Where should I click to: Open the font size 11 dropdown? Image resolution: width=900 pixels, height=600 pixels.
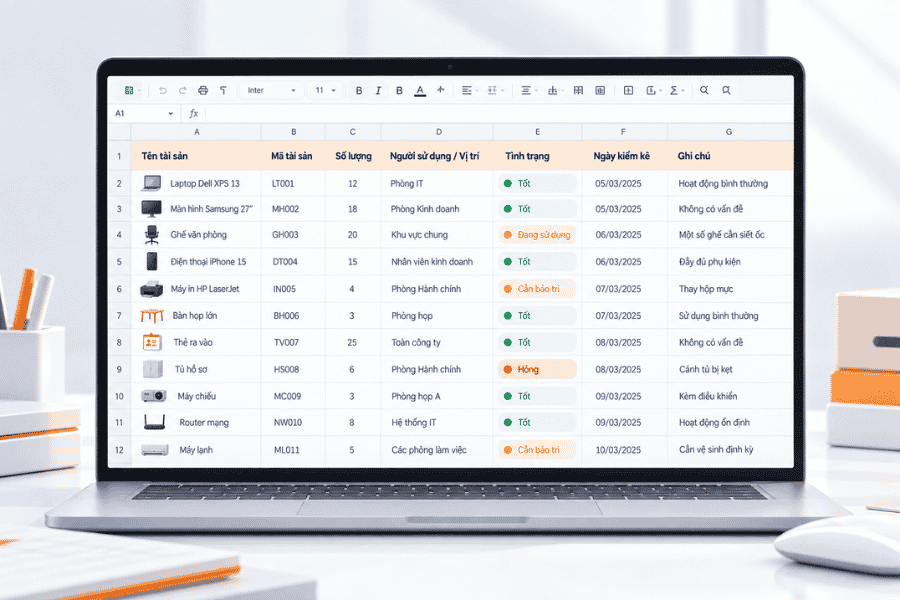325,90
